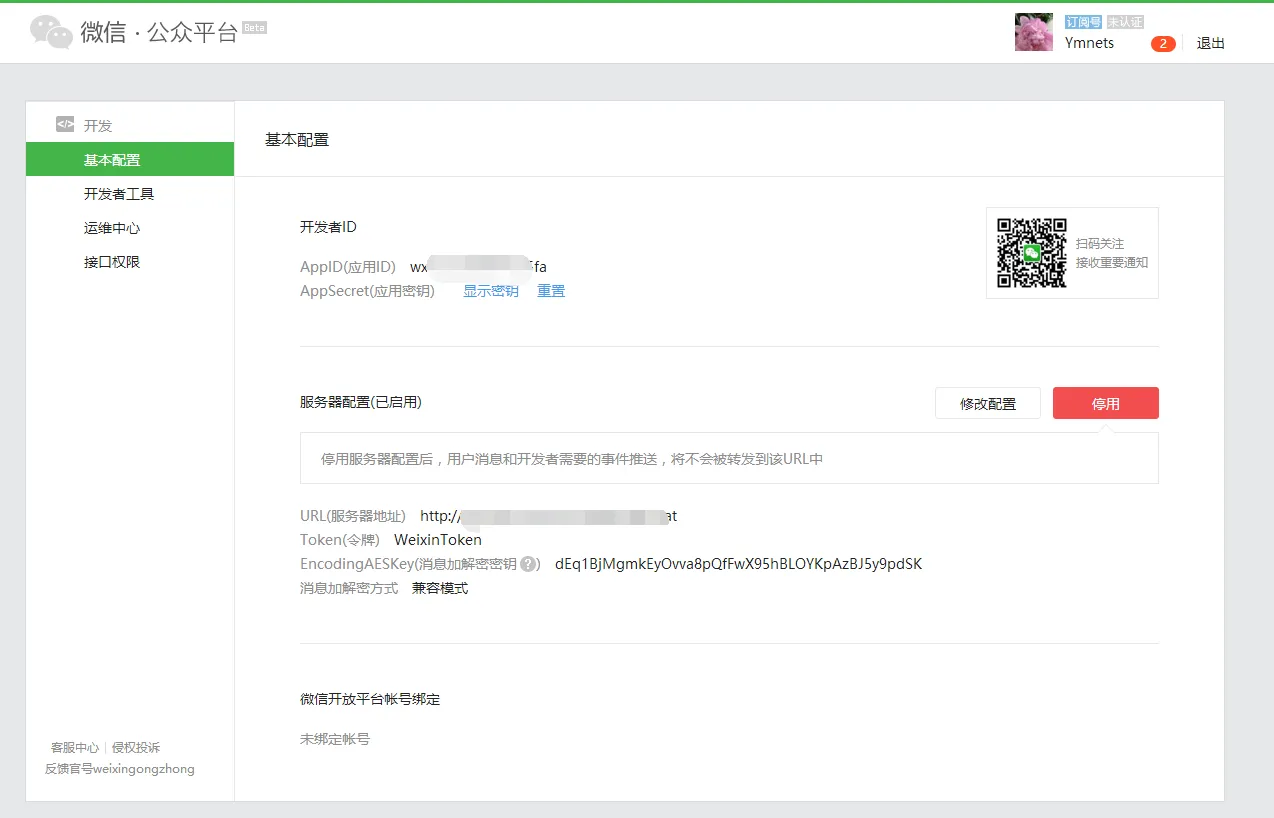Screen dimensions: 1274x818
Task: Click the EncodingAESKey value string
Action: (x=739, y=564)
